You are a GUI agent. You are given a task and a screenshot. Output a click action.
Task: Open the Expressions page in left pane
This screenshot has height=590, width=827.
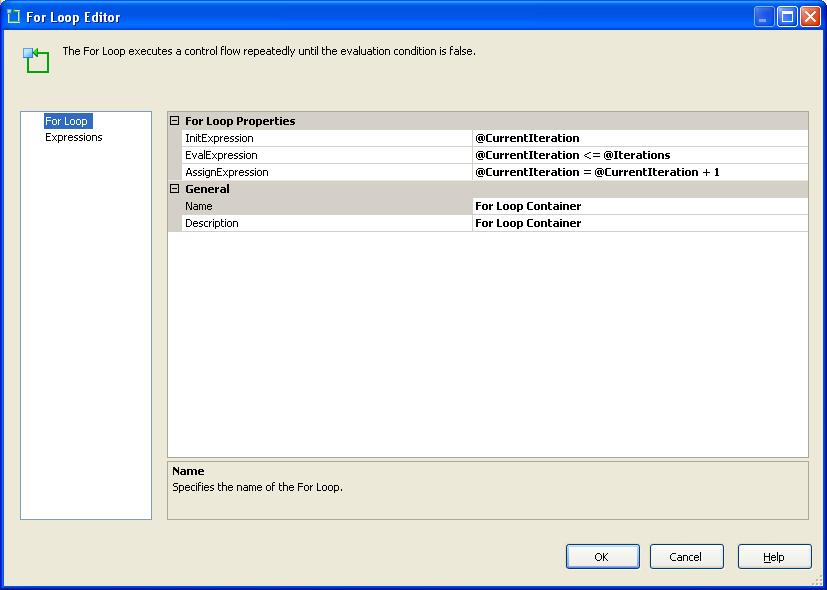coord(73,138)
